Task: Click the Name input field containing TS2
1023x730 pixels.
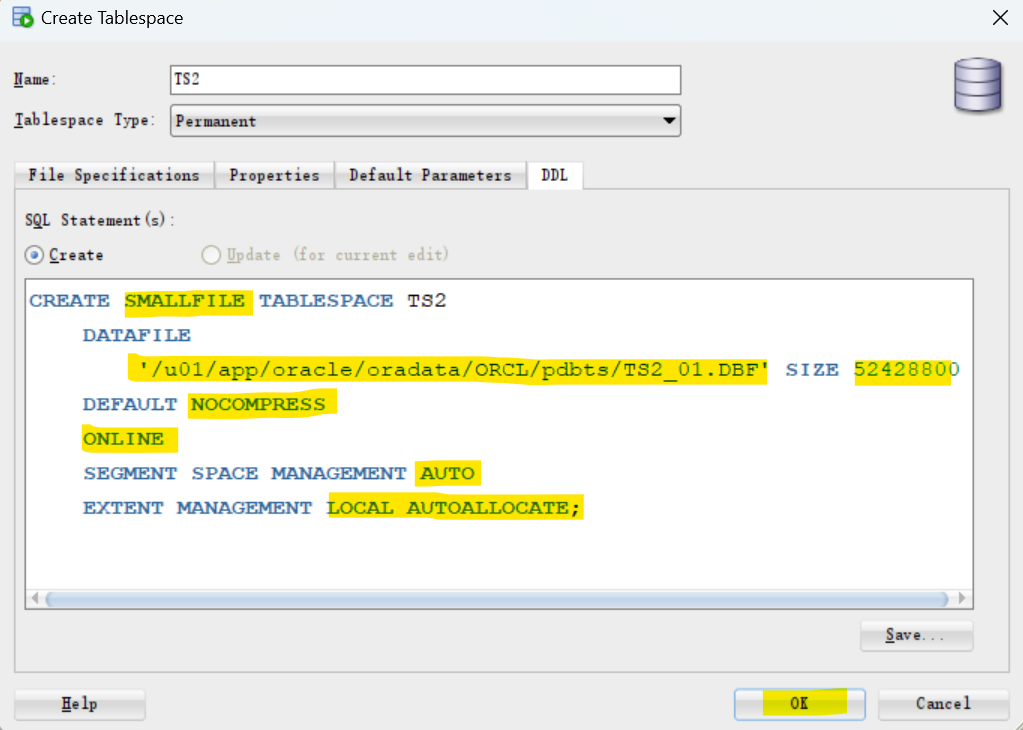Action: tap(425, 80)
